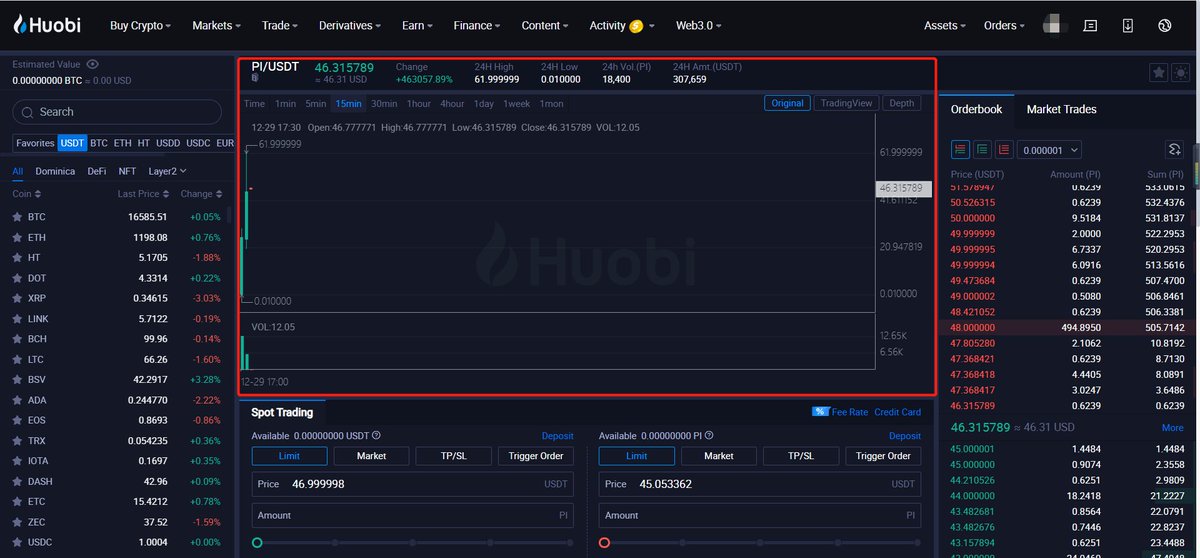The image size is (1200, 558).
Task: Select the DeFi category tab
Action: pos(97,171)
